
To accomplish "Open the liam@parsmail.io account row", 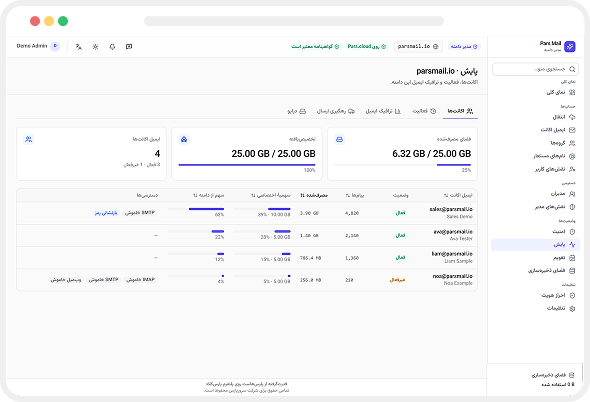I will (247, 257).
